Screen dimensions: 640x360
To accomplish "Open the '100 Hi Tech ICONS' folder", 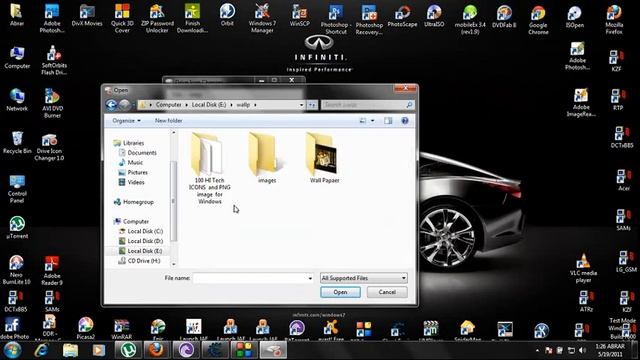I will pyautogui.click(x=209, y=167).
